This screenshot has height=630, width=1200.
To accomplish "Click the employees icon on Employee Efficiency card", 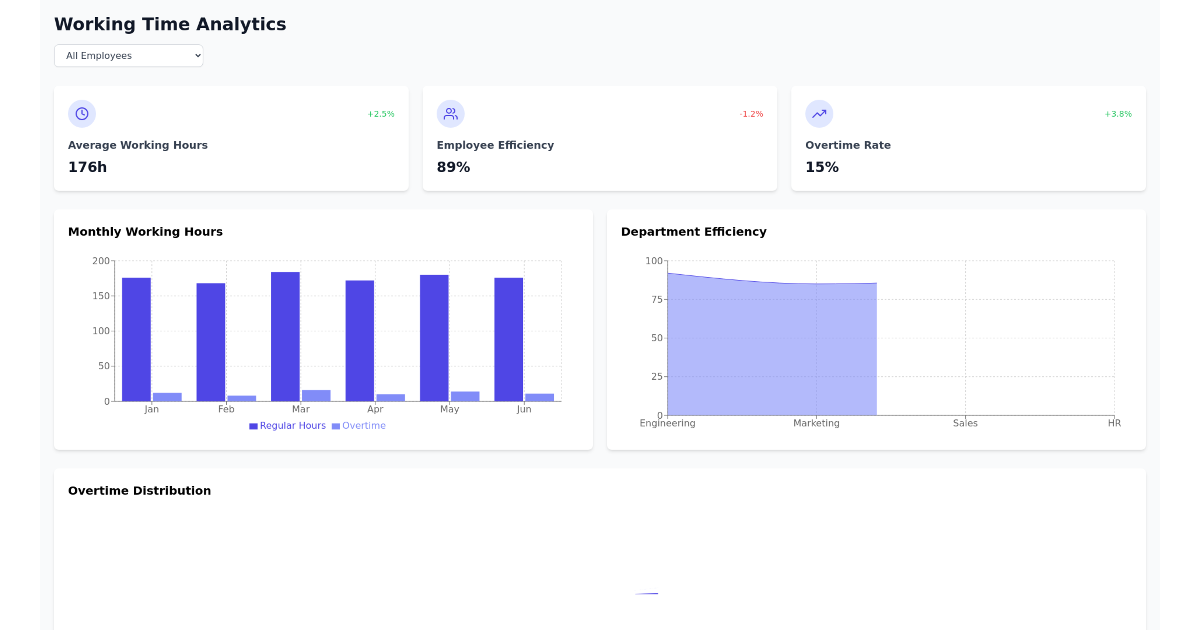I will click(x=451, y=113).
